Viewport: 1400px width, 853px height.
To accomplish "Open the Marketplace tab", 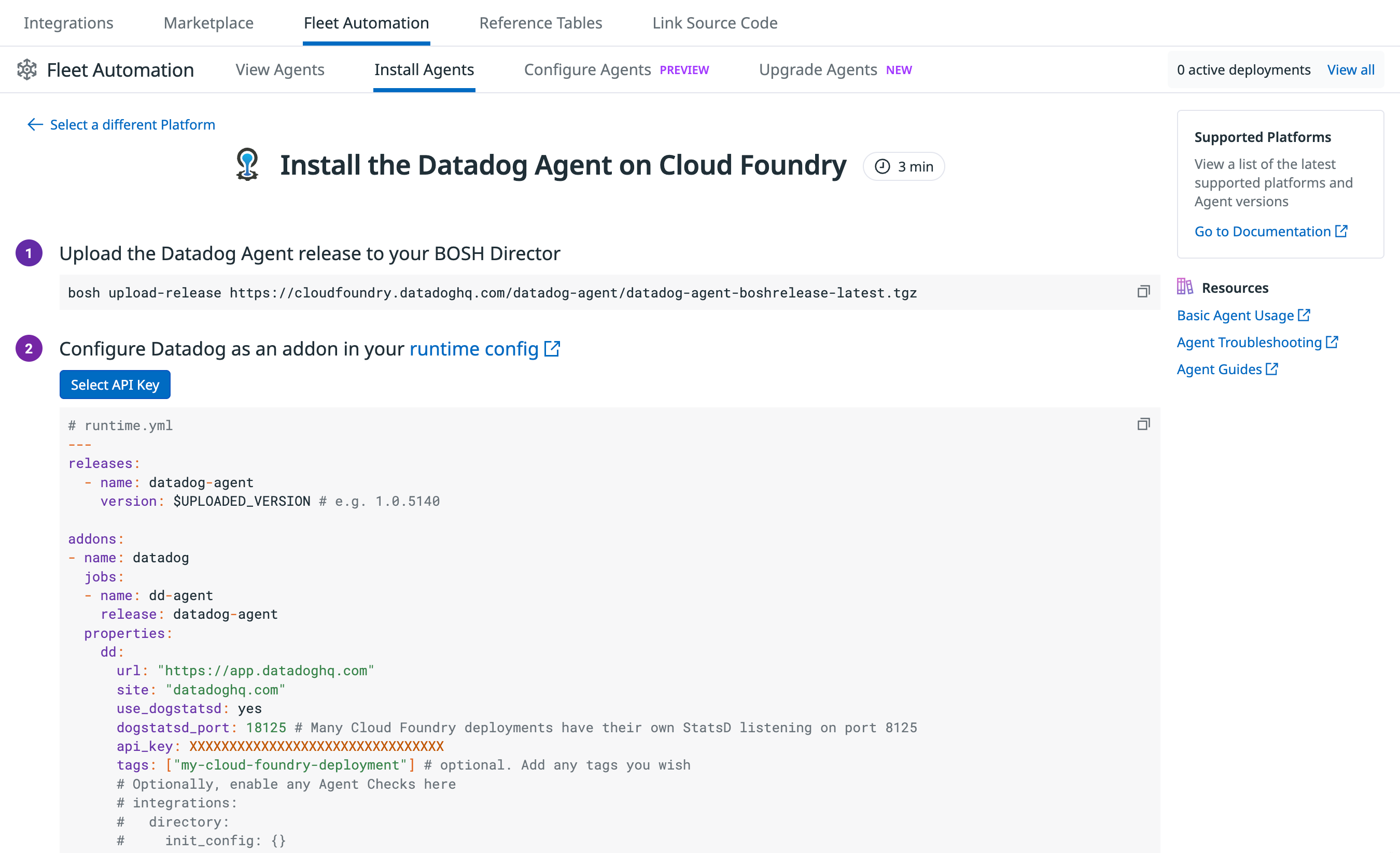I will point(208,23).
